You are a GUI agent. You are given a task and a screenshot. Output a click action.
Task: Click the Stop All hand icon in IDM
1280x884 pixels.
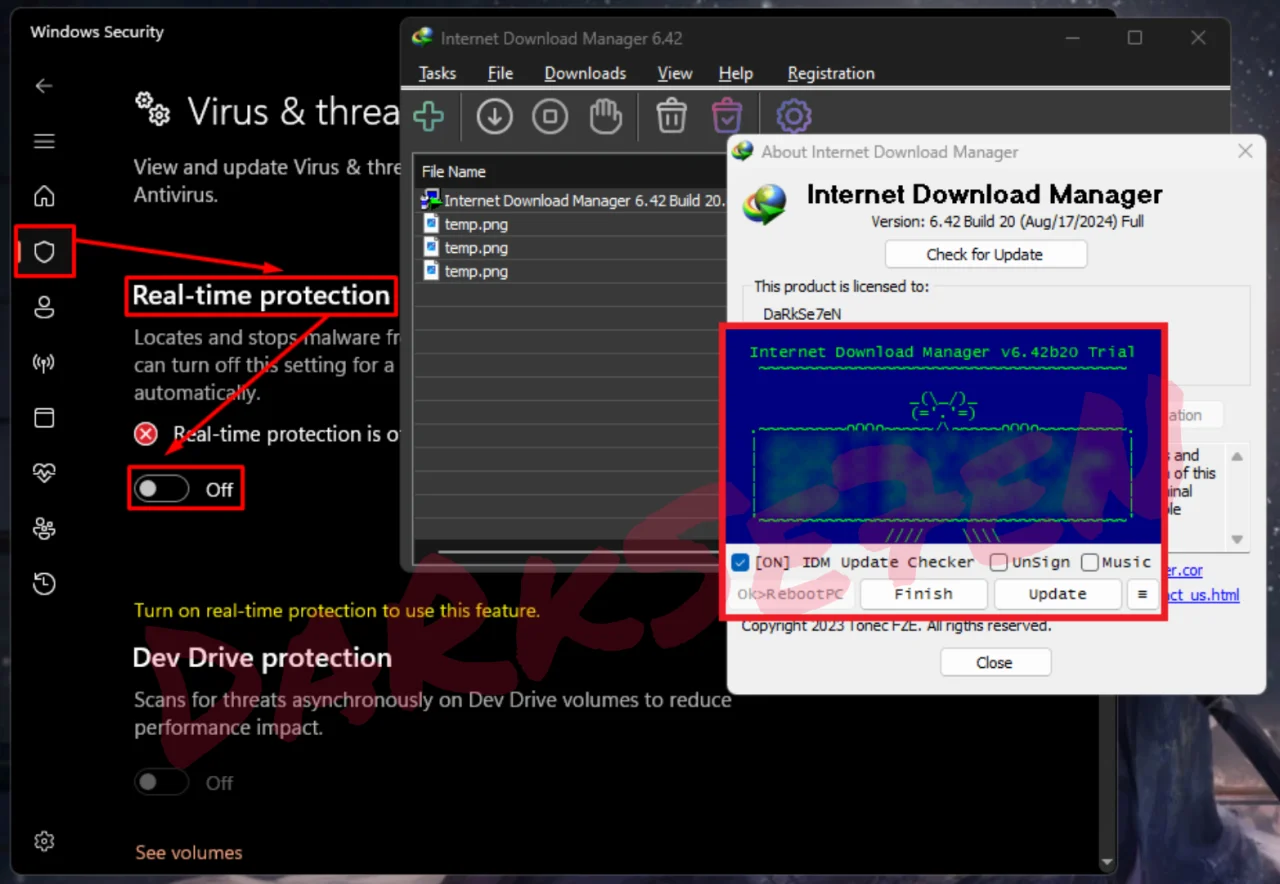[x=605, y=117]
